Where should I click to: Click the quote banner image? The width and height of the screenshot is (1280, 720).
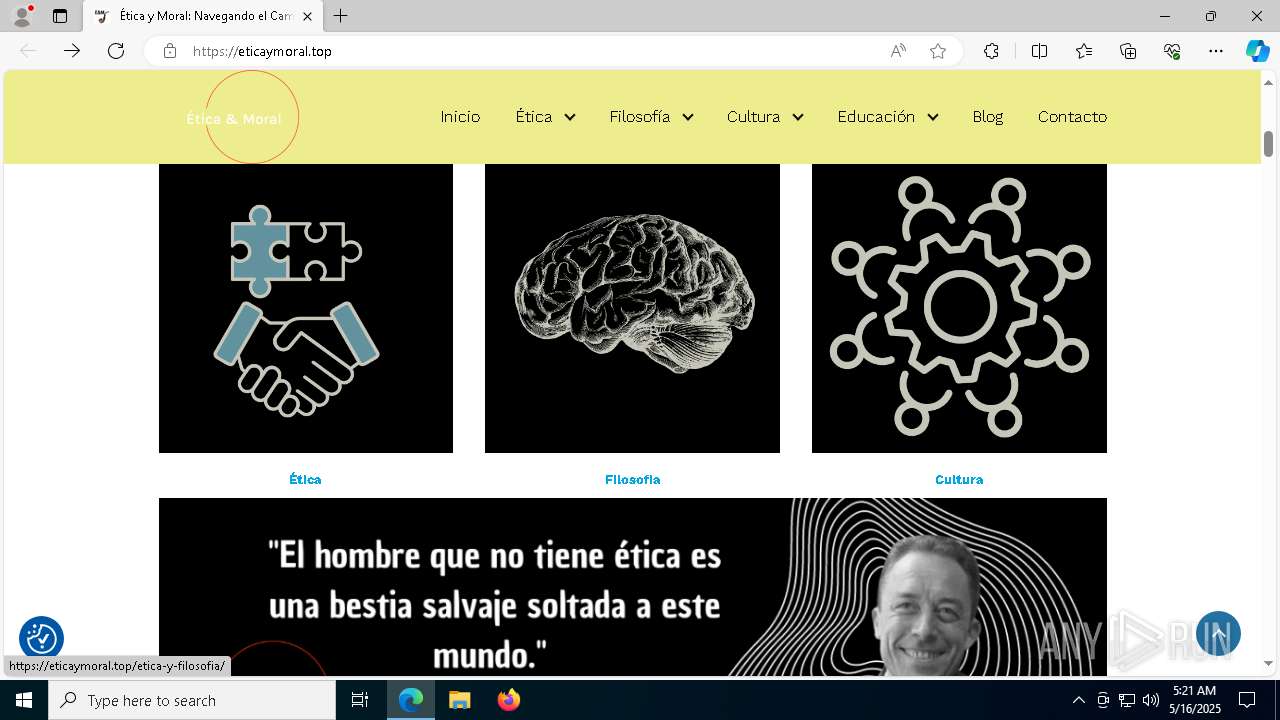tap(632, 587)
